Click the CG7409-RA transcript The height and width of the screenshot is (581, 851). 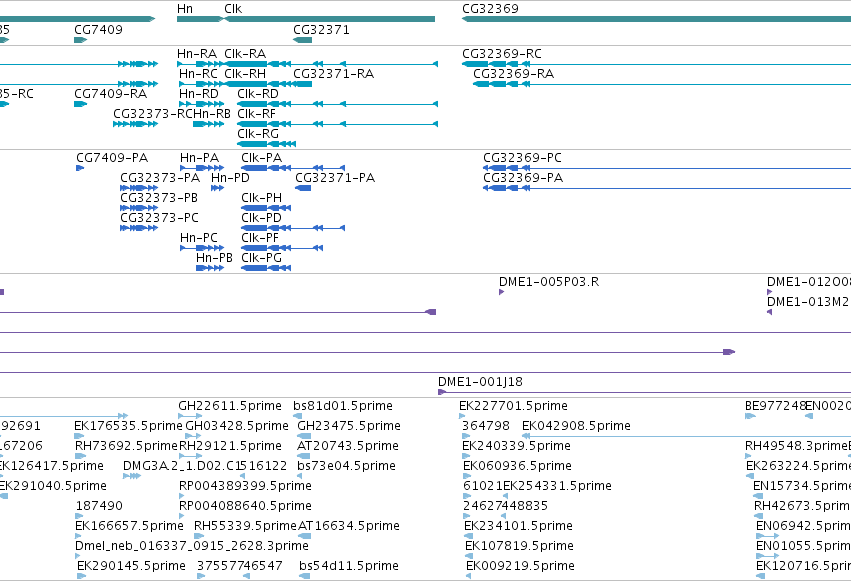pos(111,94)
